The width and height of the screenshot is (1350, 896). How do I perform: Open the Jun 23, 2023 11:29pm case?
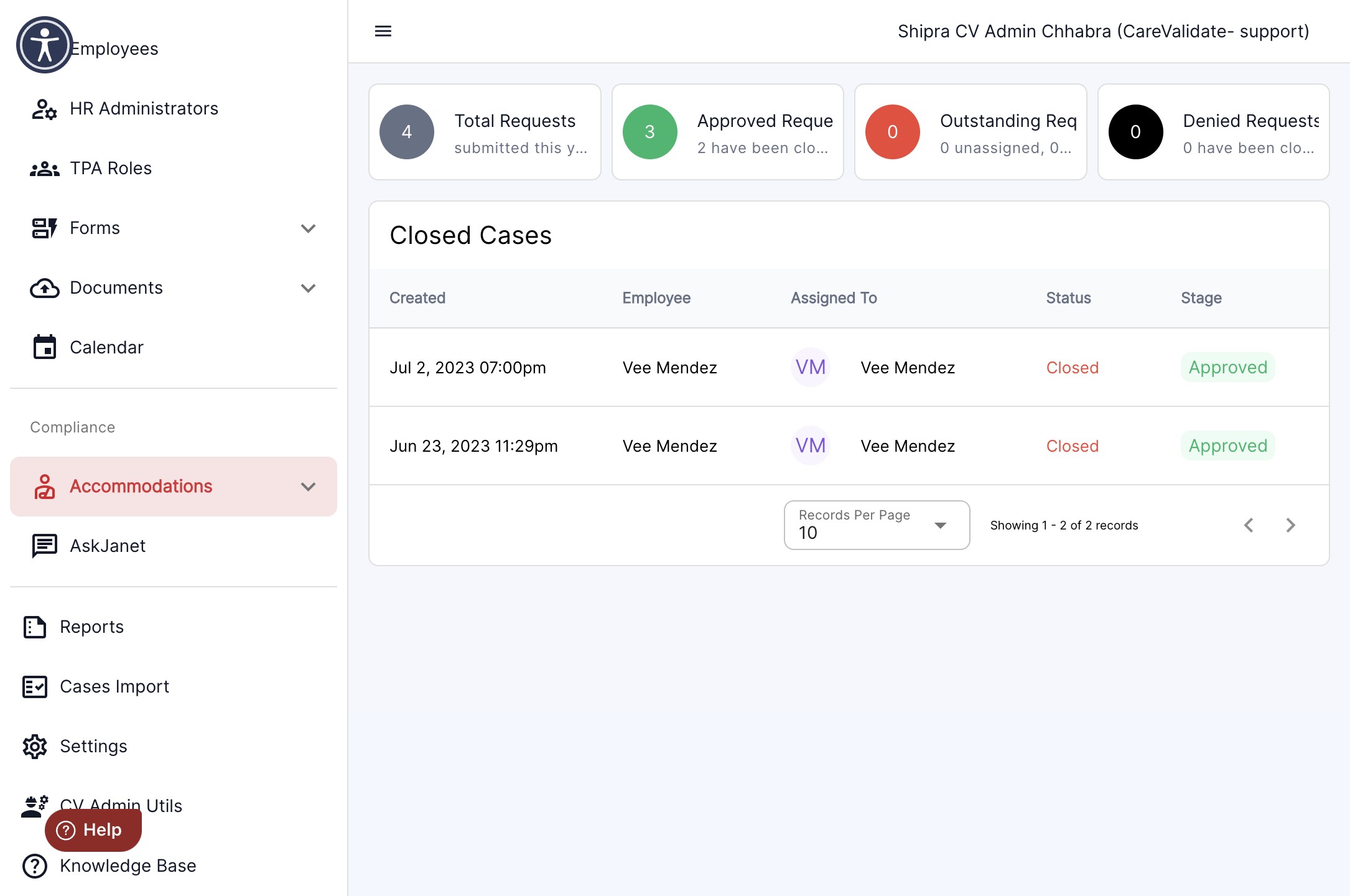(849, 446)
